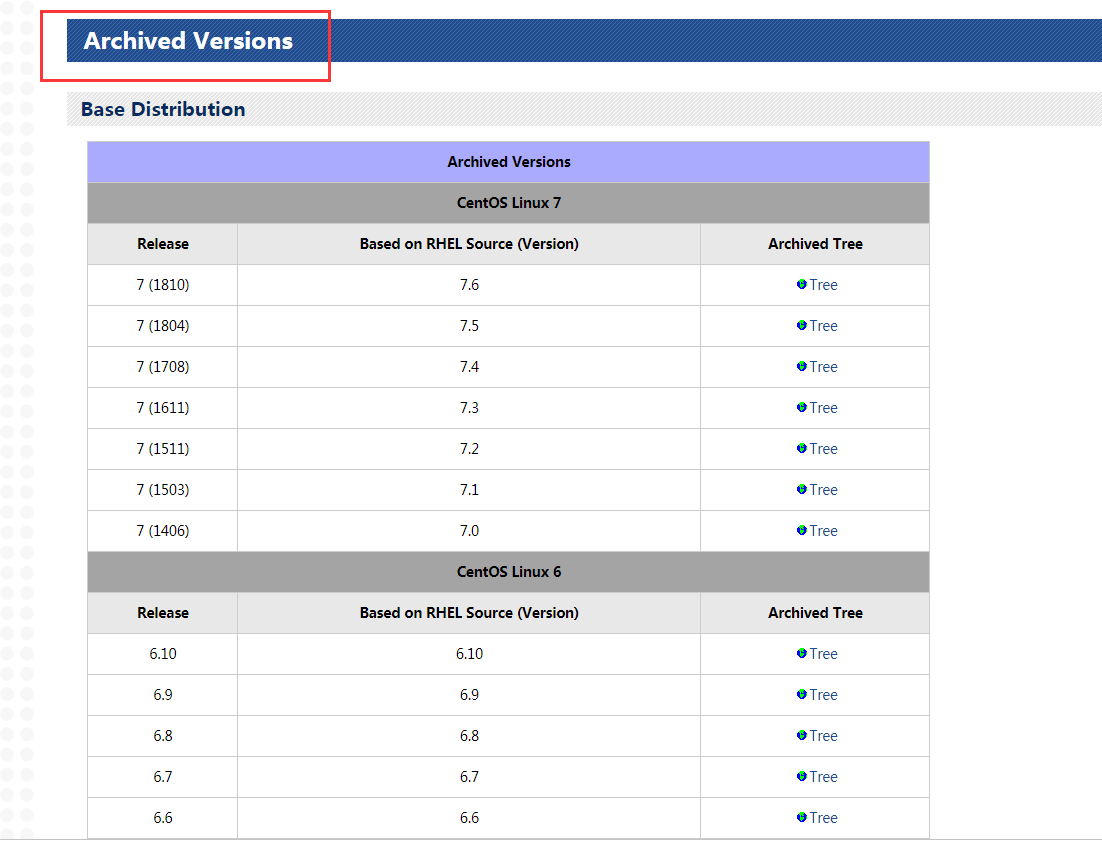
Task: Click Archived Tree header under CentOS Linux 7
Action: click(x=815, y=244)
